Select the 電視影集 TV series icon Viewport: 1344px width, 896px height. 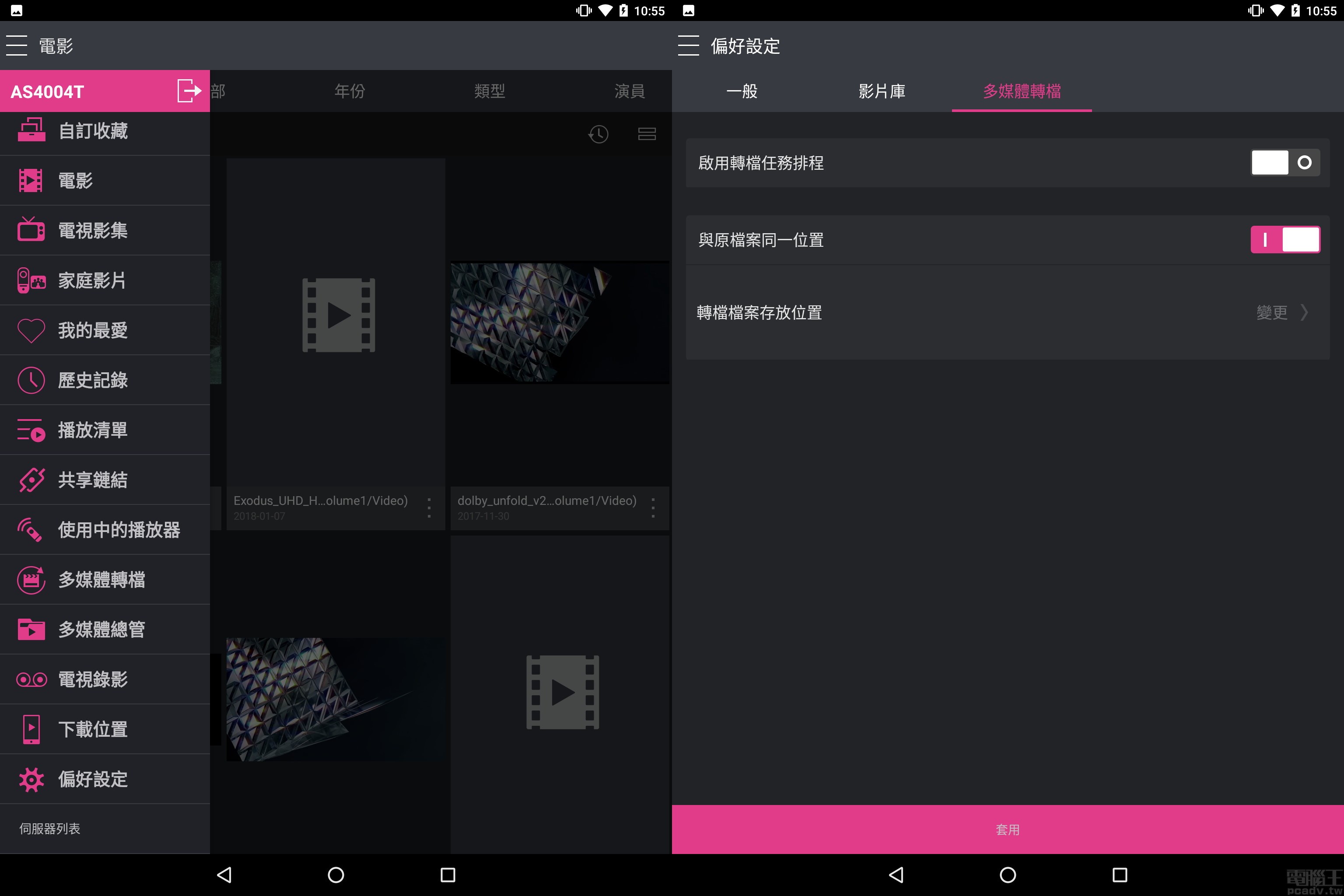(93, 230)
